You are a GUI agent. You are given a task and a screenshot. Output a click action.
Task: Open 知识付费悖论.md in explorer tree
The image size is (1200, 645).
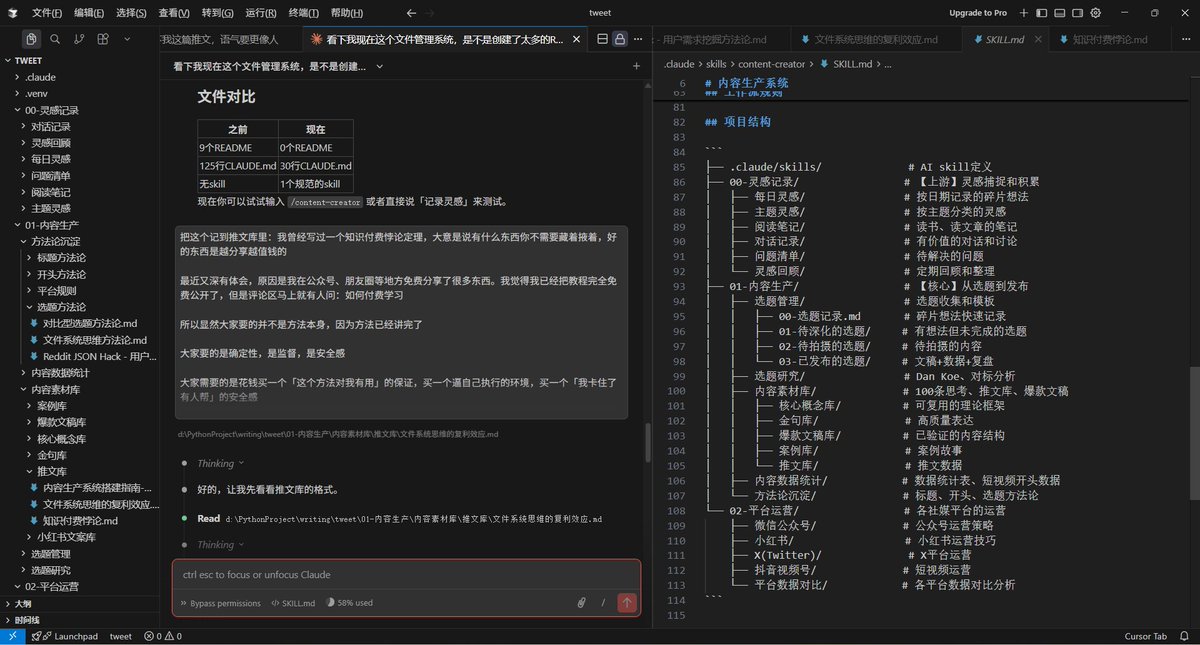tap(80, 520)
